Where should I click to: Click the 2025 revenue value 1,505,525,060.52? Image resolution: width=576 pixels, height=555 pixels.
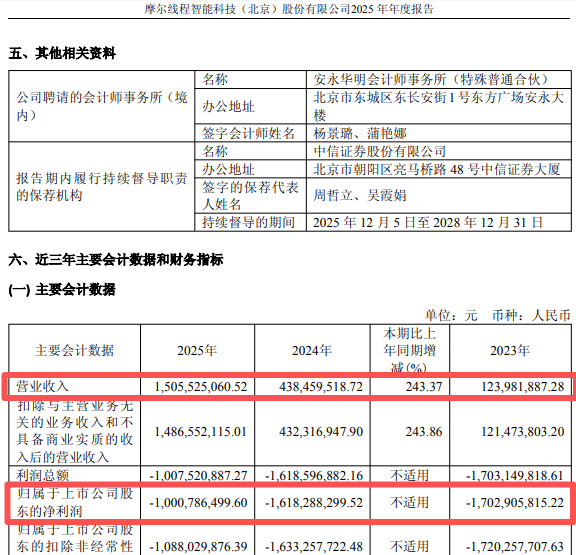pos(201,386)
